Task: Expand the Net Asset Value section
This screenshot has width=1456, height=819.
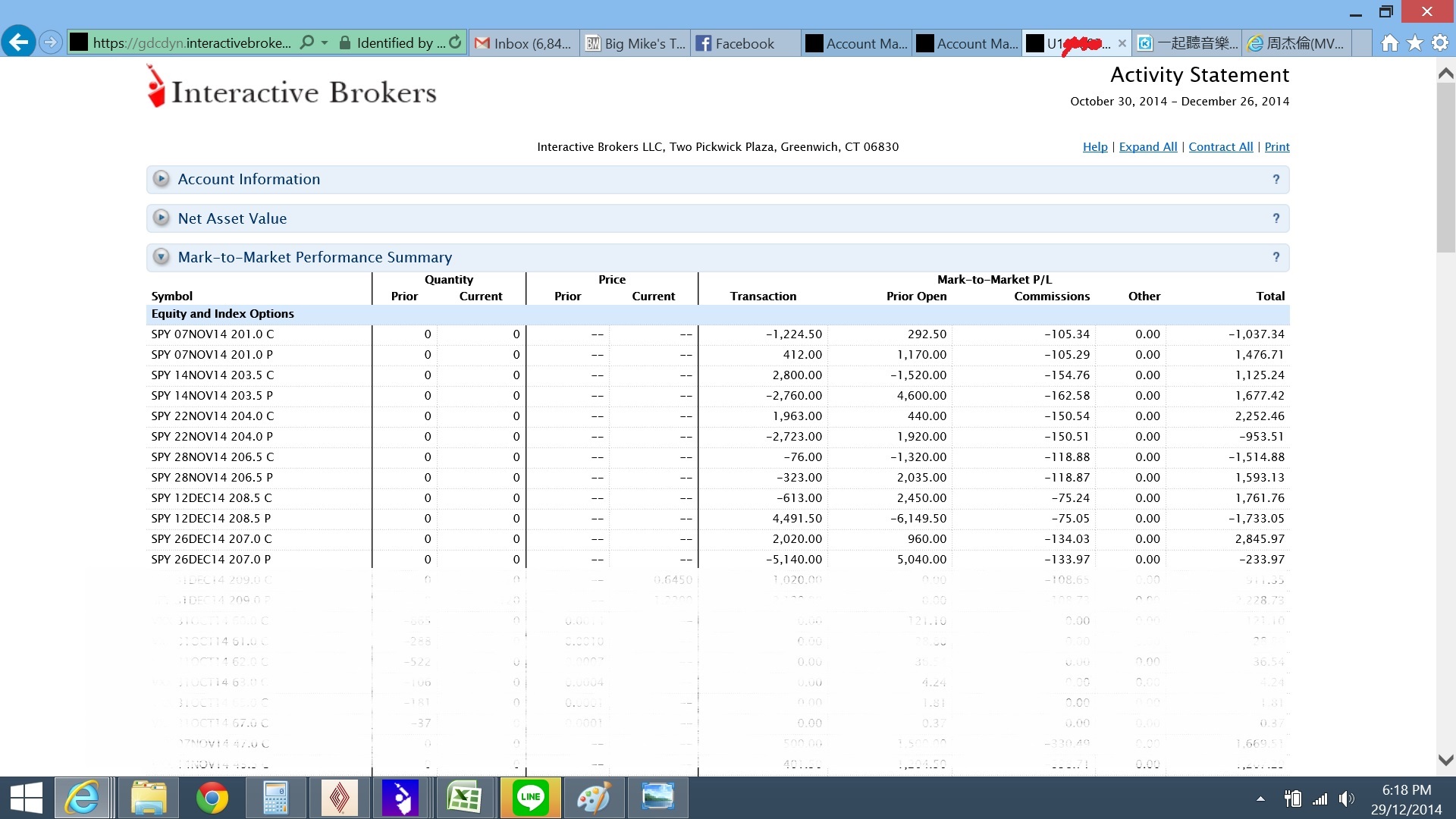Action: click(161, 218)
